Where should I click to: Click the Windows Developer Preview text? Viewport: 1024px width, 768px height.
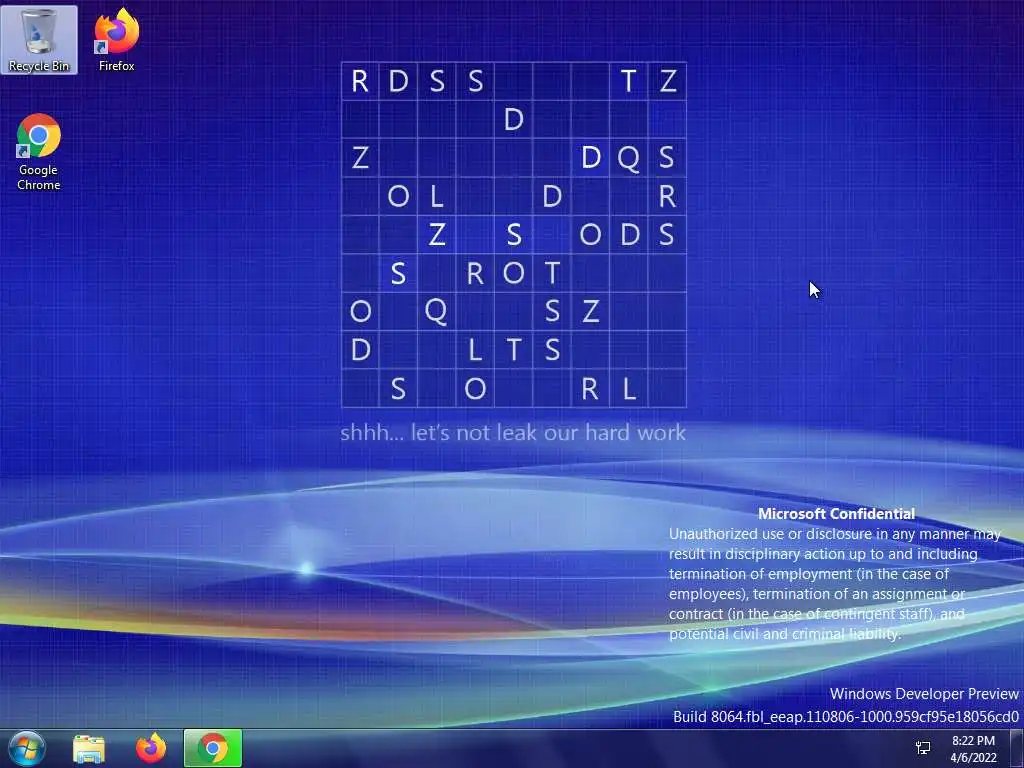coord(924,694)
